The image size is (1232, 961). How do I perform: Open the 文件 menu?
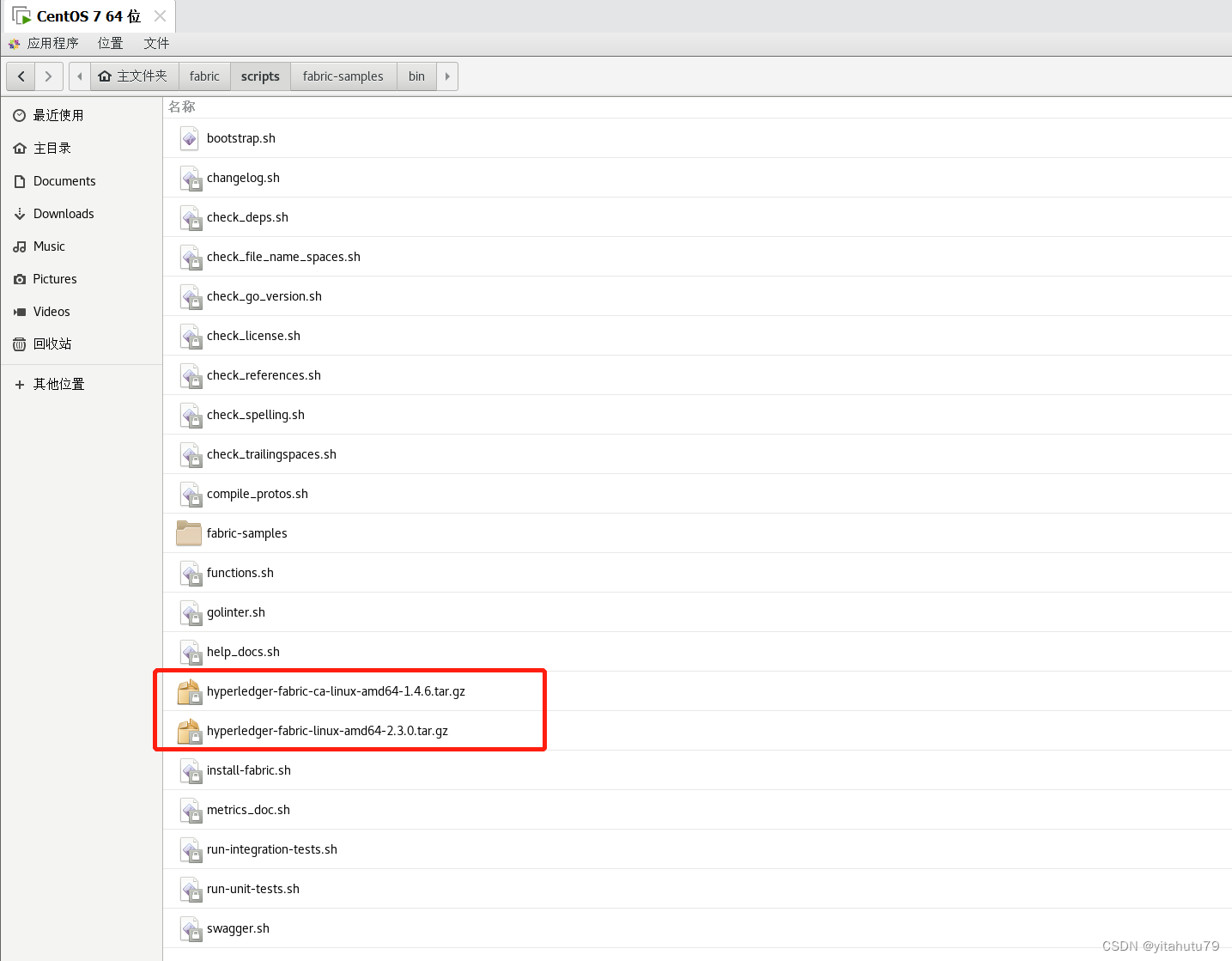[x=157, y=43]
